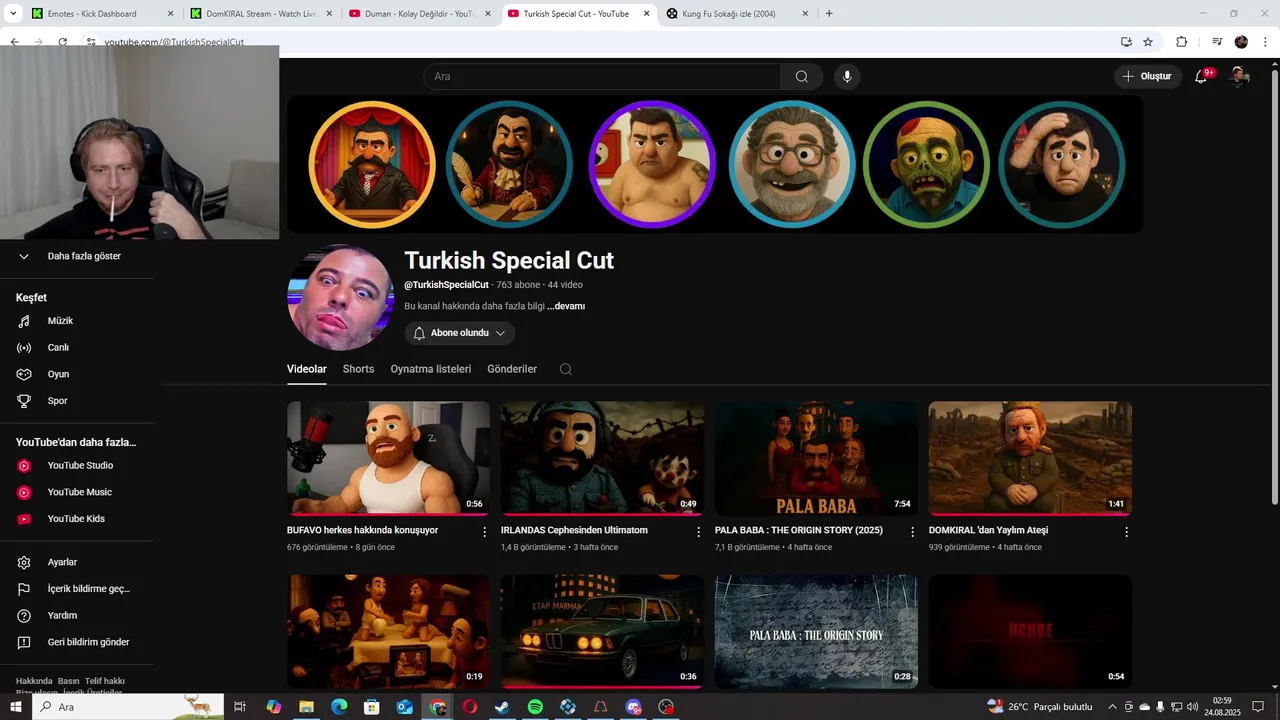
Task: Click the 763 abone subscriber count
Action: [518, 285]
